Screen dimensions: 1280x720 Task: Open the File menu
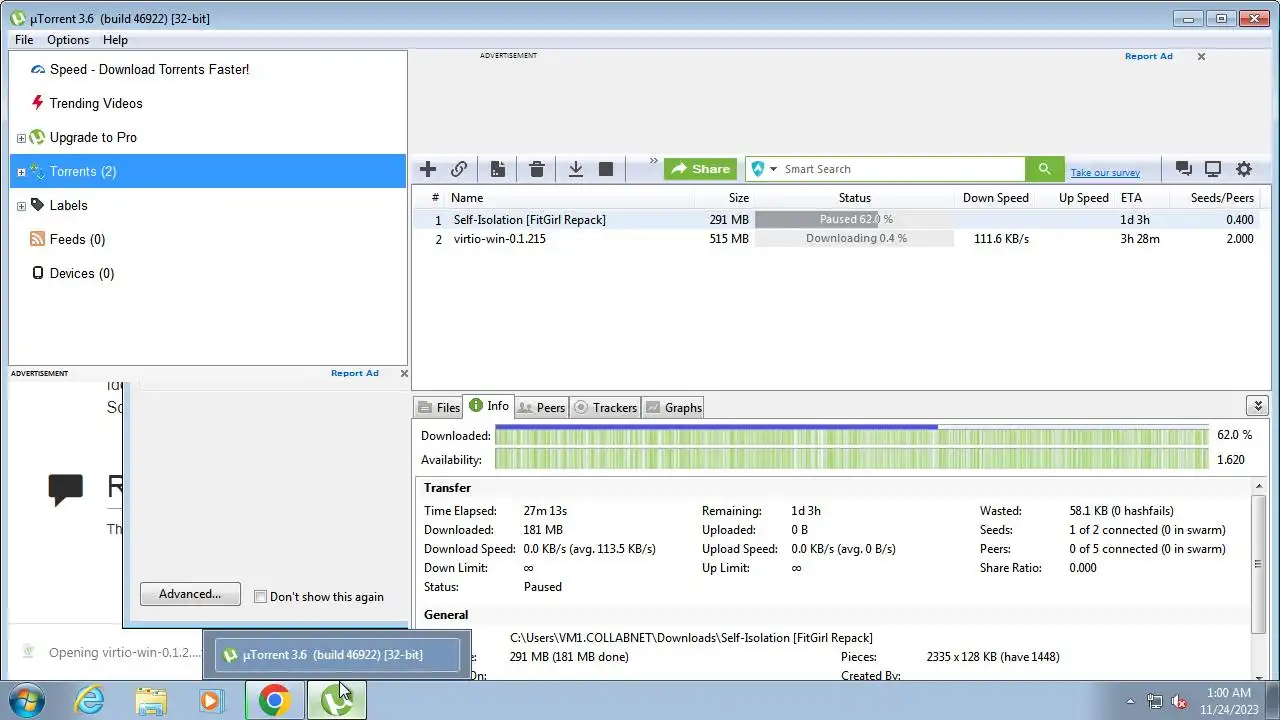[x=24, y=40]
